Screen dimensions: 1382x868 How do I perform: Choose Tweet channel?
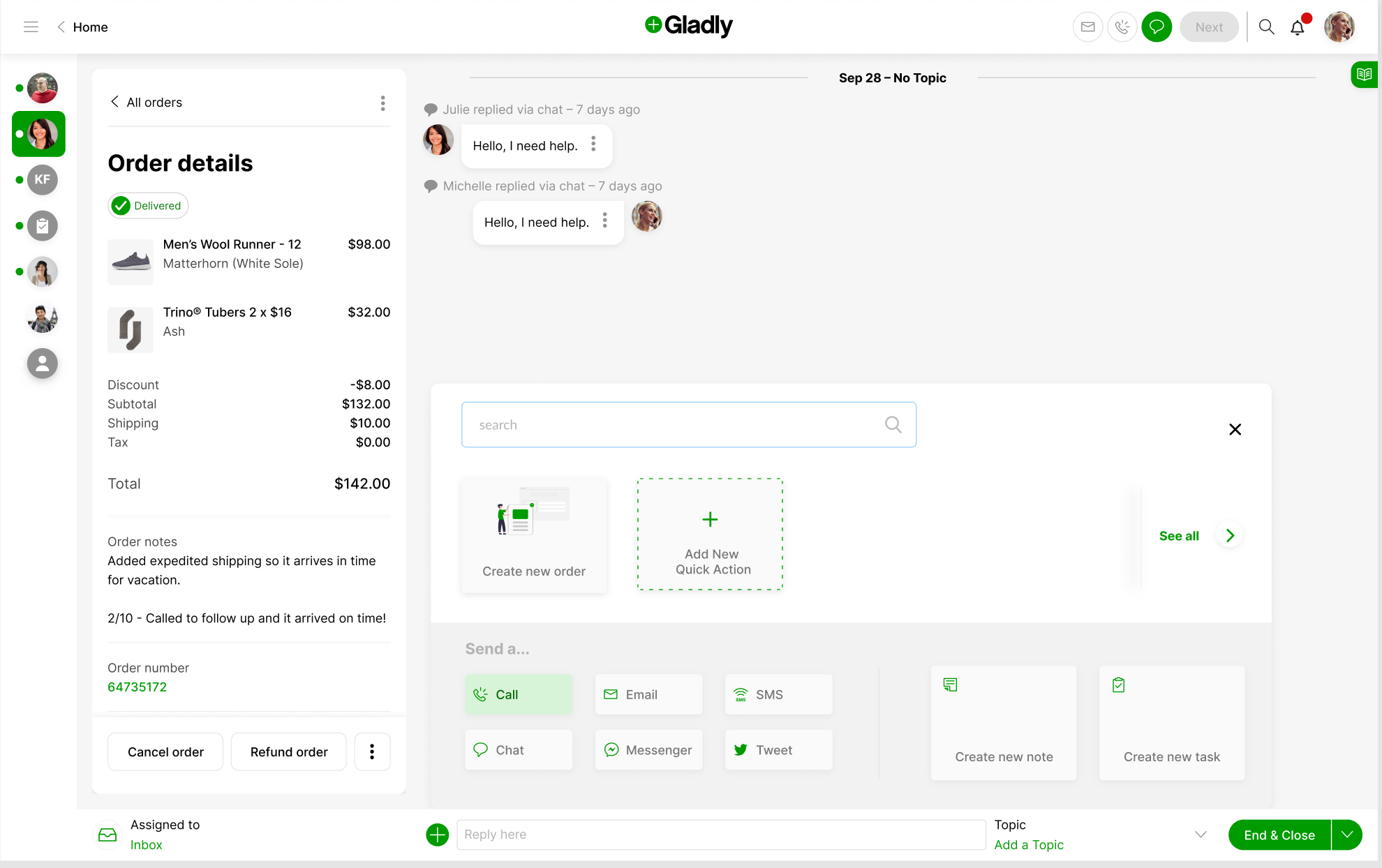[779, 750]
